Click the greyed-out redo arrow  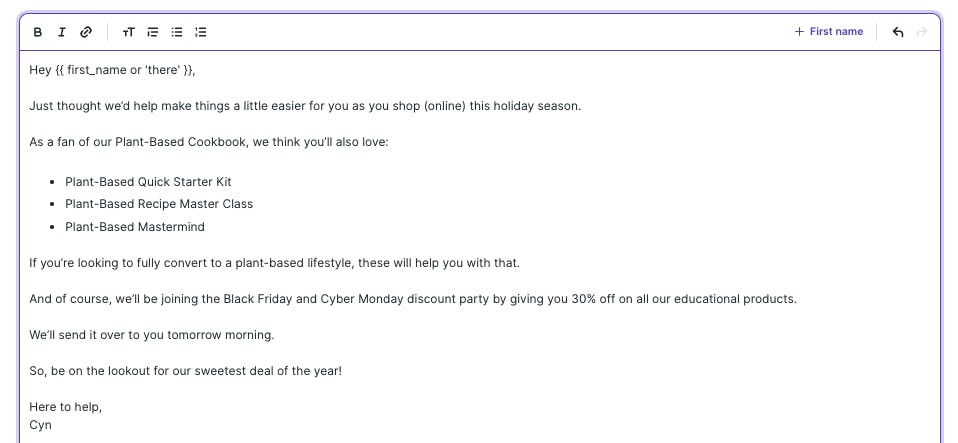922,32
